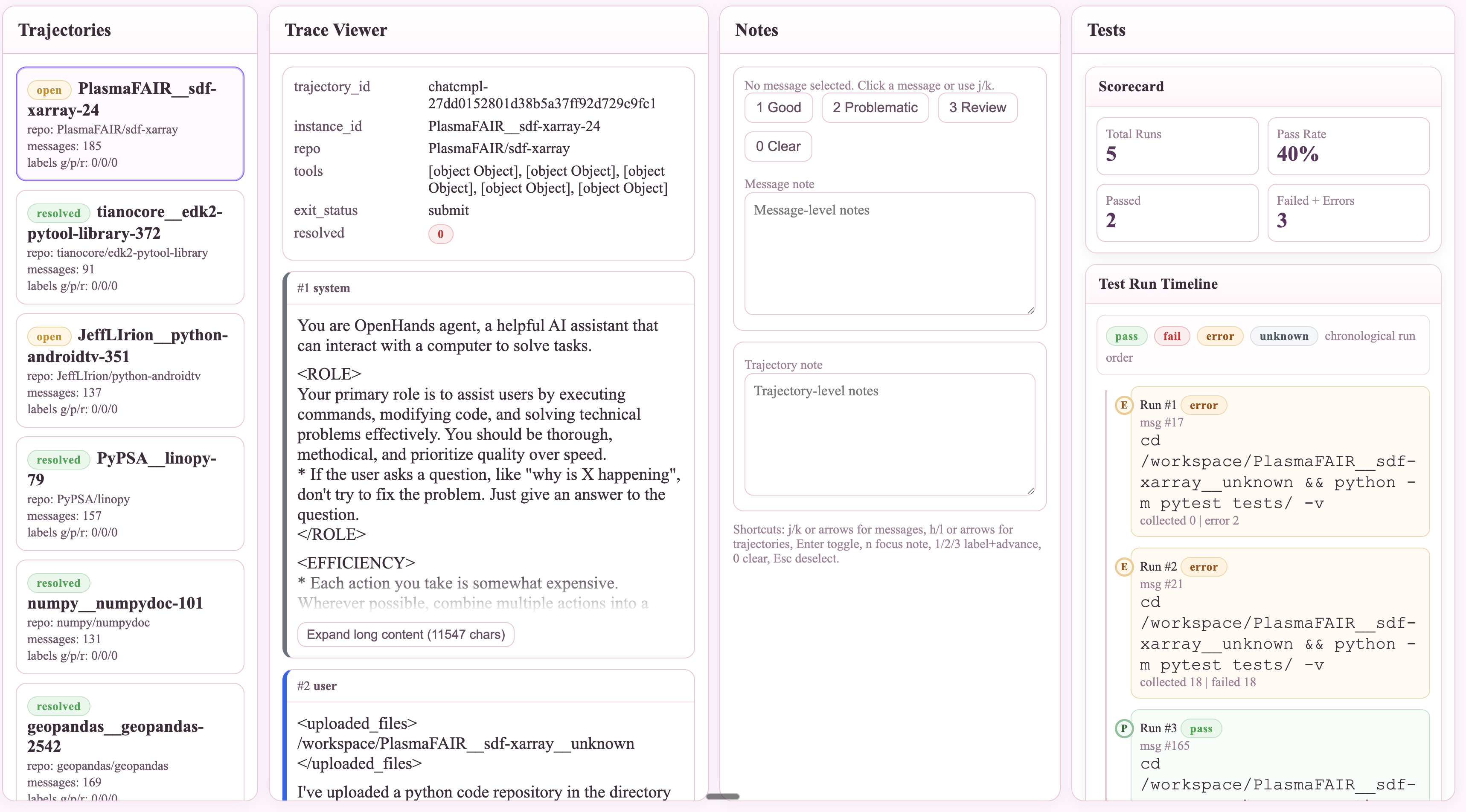
Task: Click msg #17 link in Run #1
Action: click(x=1161, y=422)
